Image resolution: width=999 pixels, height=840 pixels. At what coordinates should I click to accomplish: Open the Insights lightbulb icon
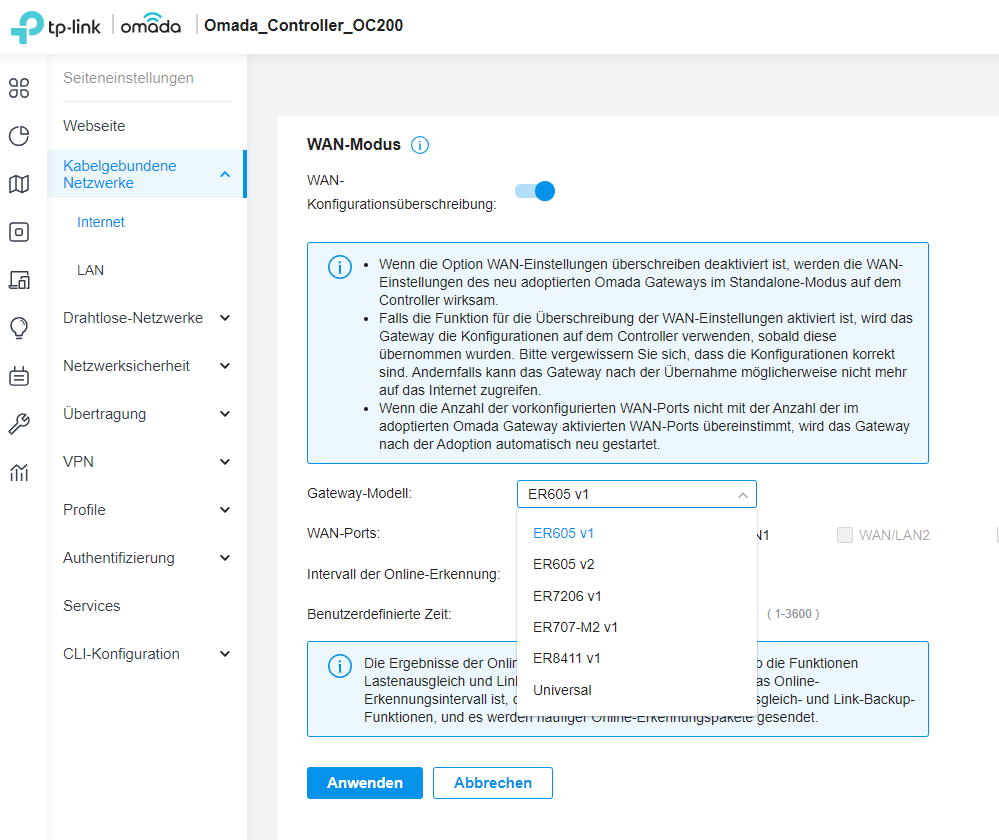tap(19, 328)
